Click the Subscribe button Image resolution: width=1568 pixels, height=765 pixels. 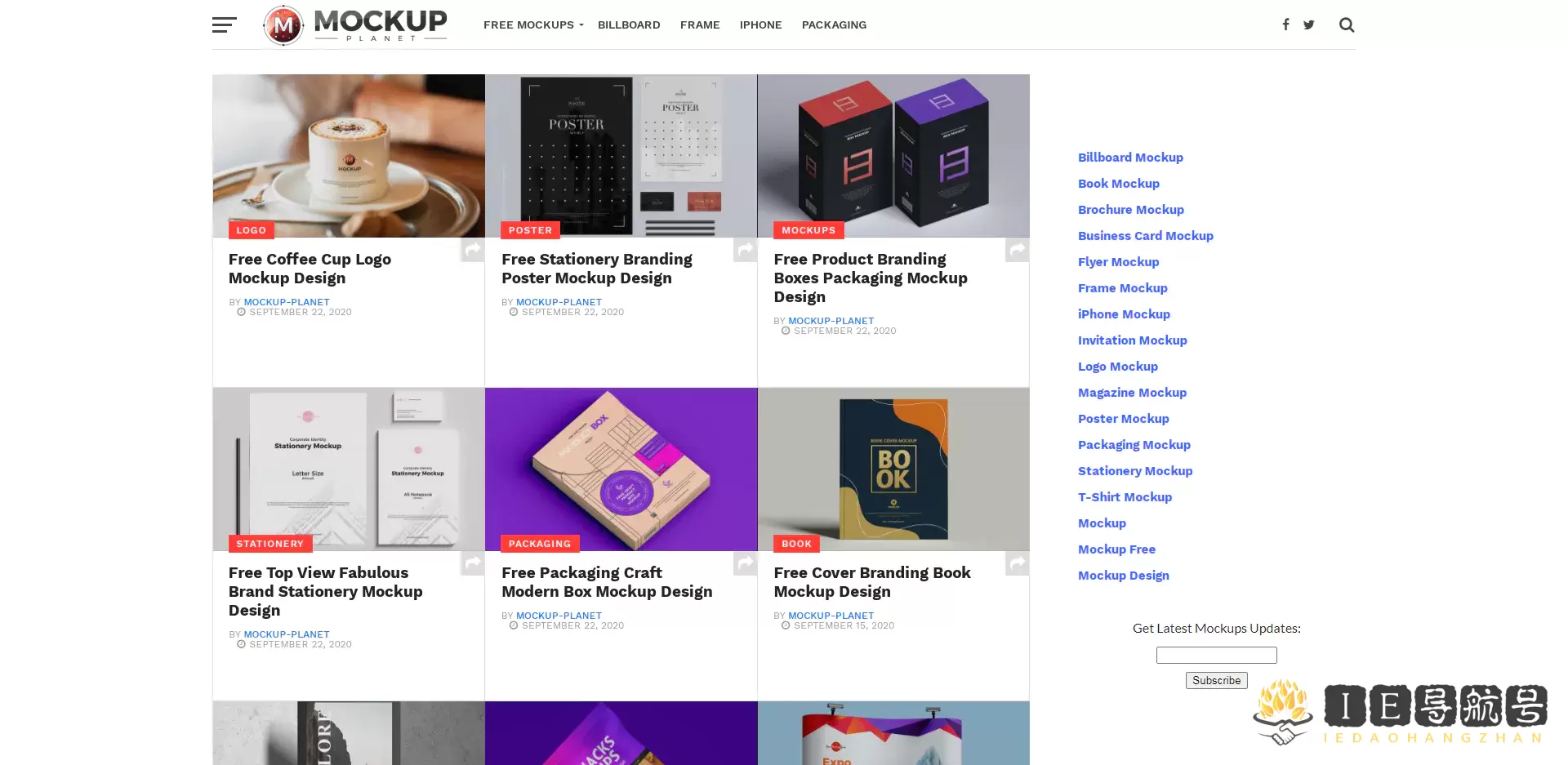coord(1216,680)
